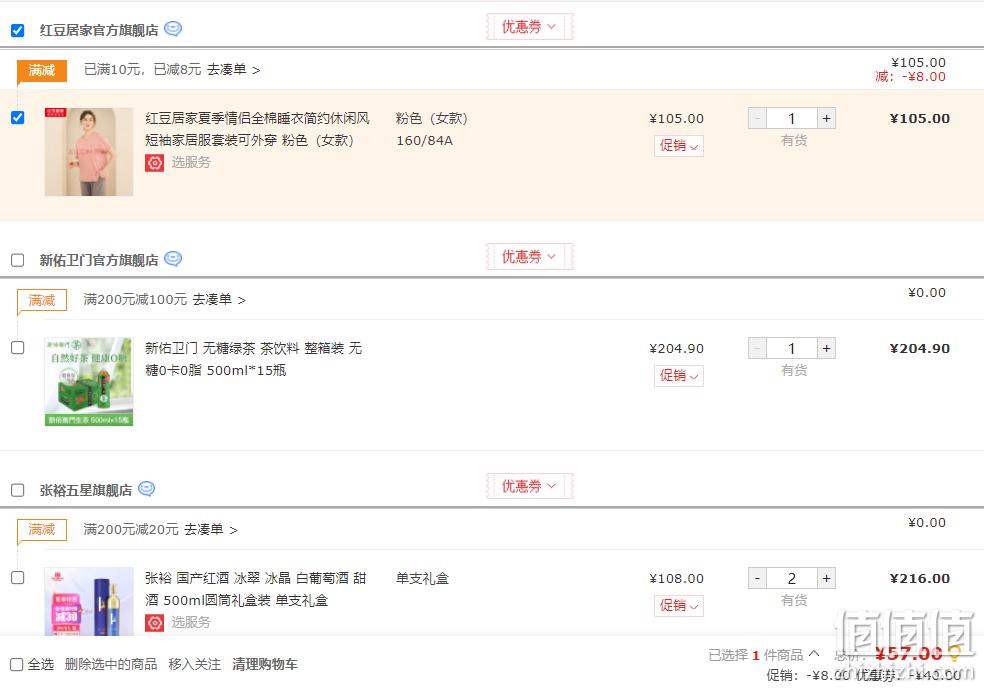Expand 促销 options for 红豆居家 pajamas
The image size is (984, 689).
click(678, 146)
